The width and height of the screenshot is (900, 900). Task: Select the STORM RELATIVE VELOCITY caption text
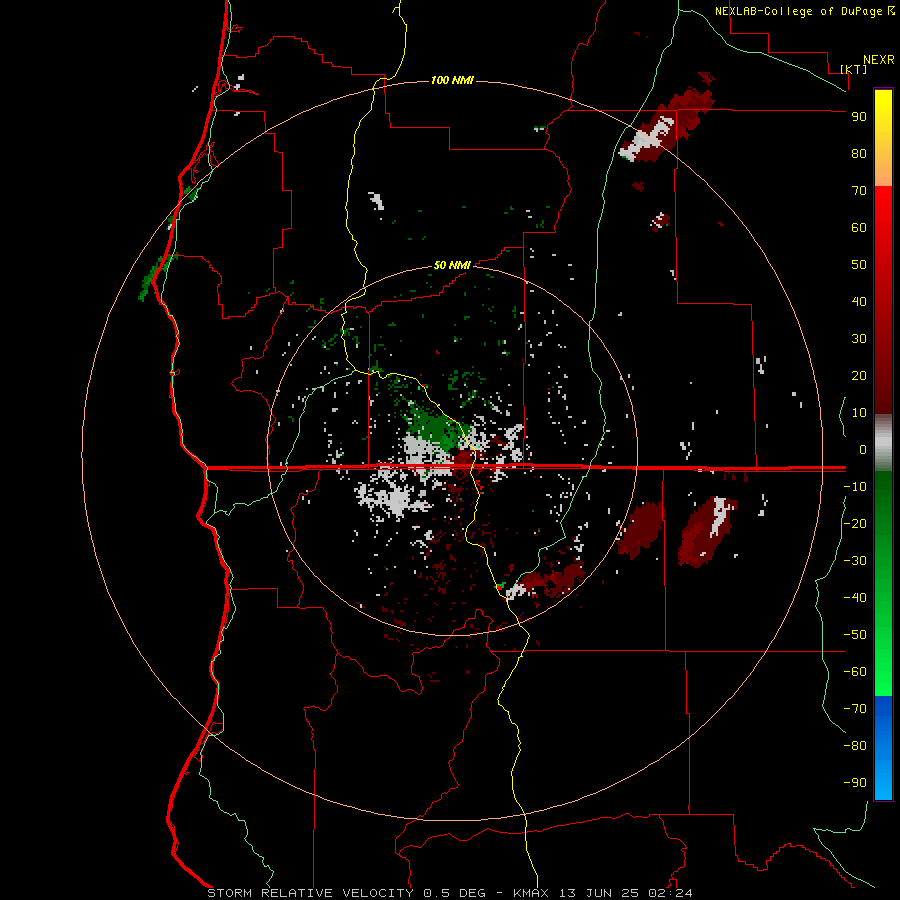click(310, 893)
